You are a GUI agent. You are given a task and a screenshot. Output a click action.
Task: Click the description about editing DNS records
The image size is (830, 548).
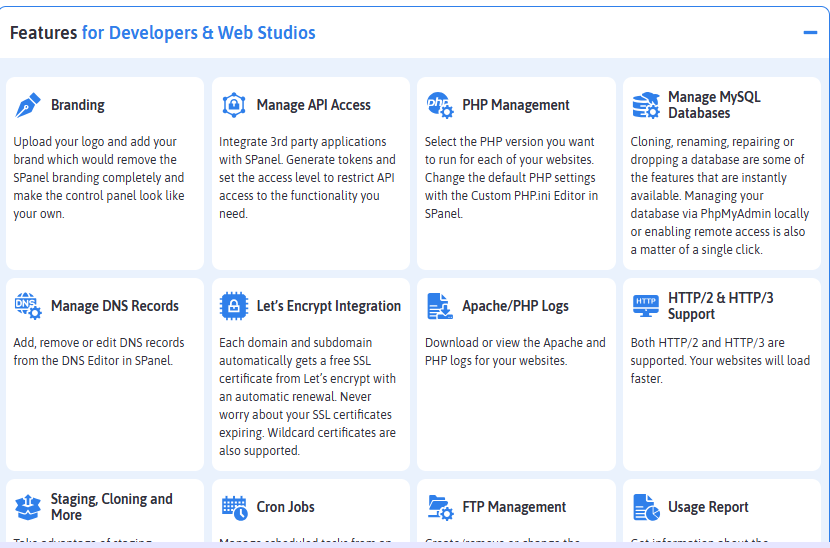99,352
